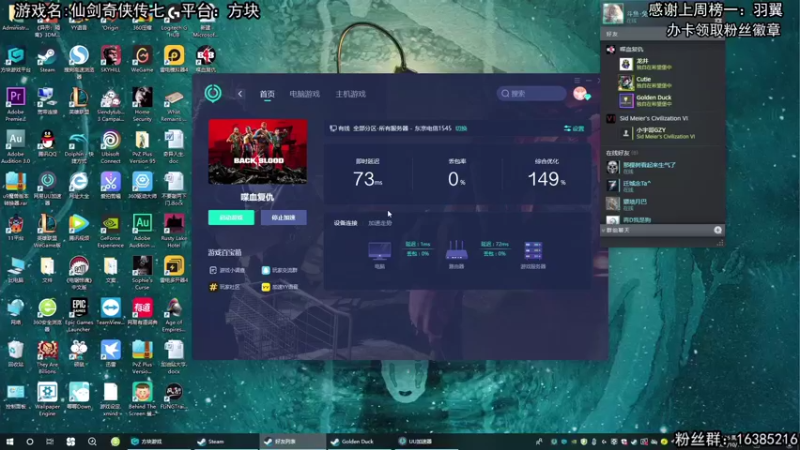Open the PvZ Plus Version 95 folder

[x=142, y=147]
